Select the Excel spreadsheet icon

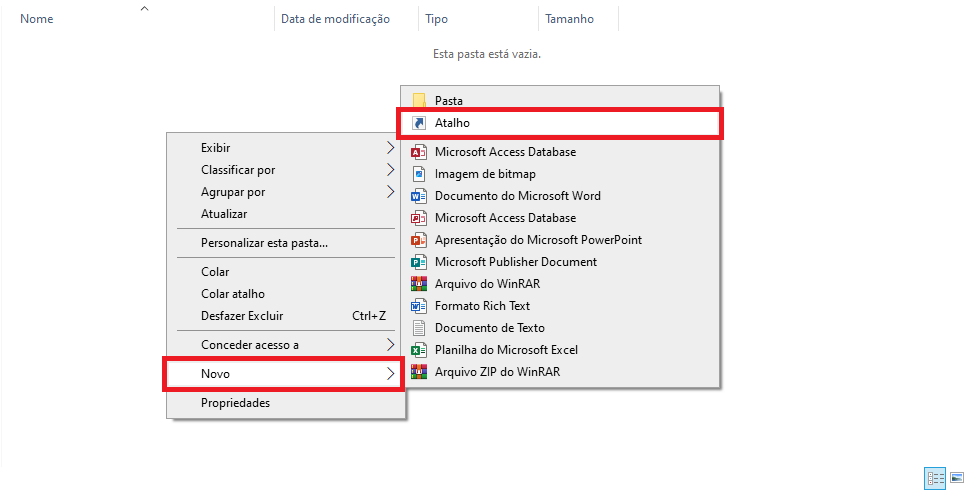[x=419, y=350]
